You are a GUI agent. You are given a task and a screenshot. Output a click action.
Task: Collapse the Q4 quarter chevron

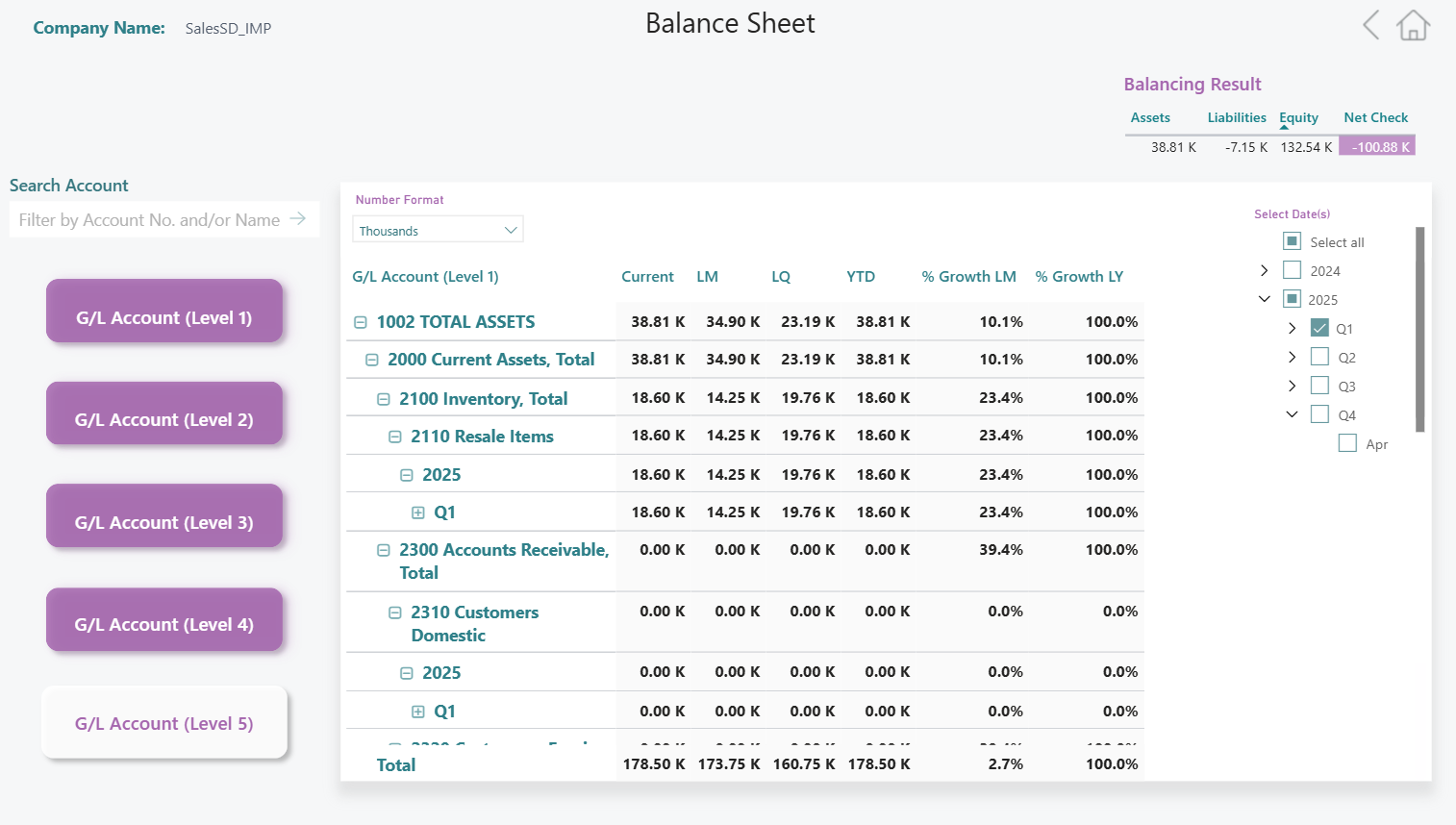coord(1292,414)
